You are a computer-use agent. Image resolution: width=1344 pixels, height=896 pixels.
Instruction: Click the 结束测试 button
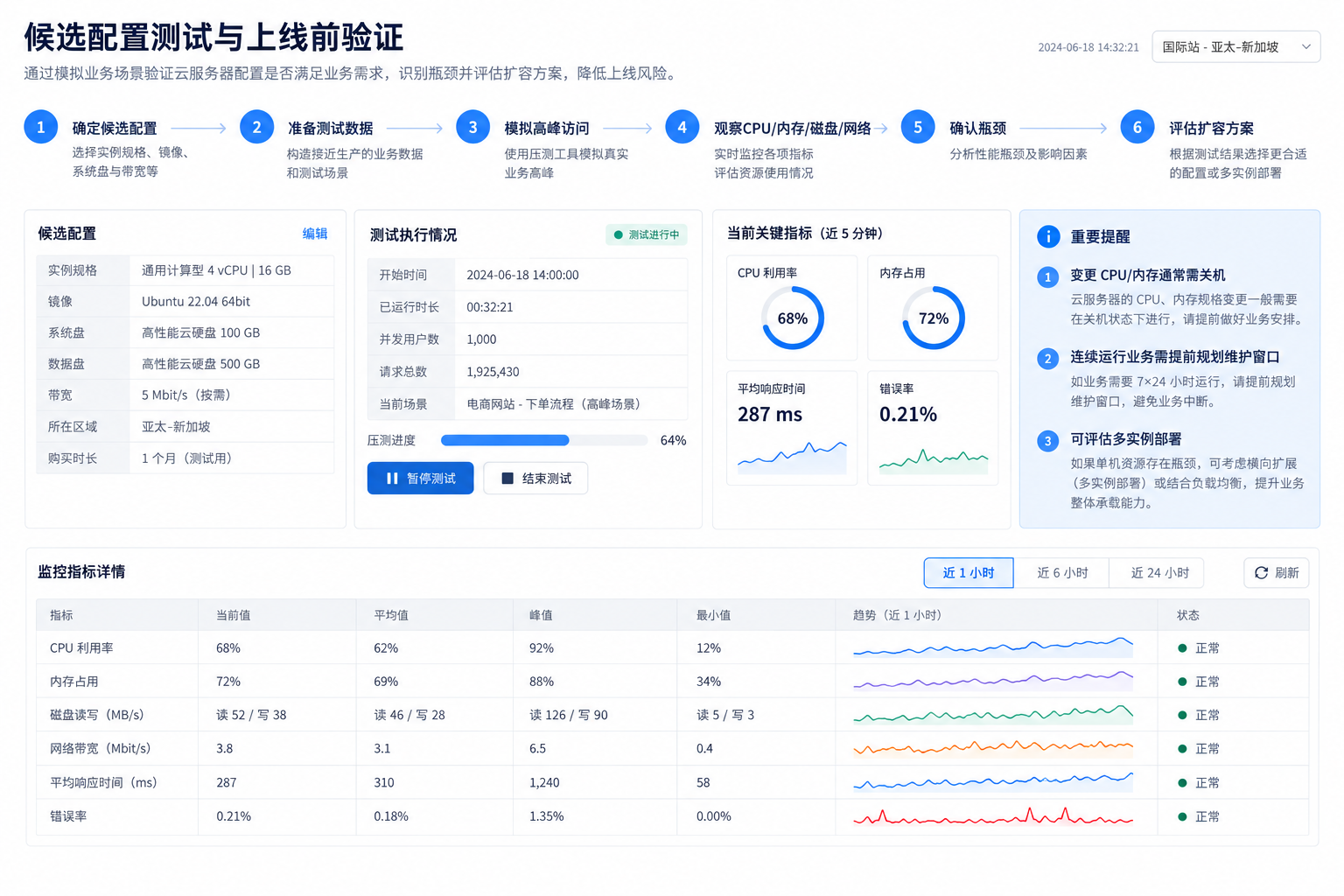[x=535, y=478]
